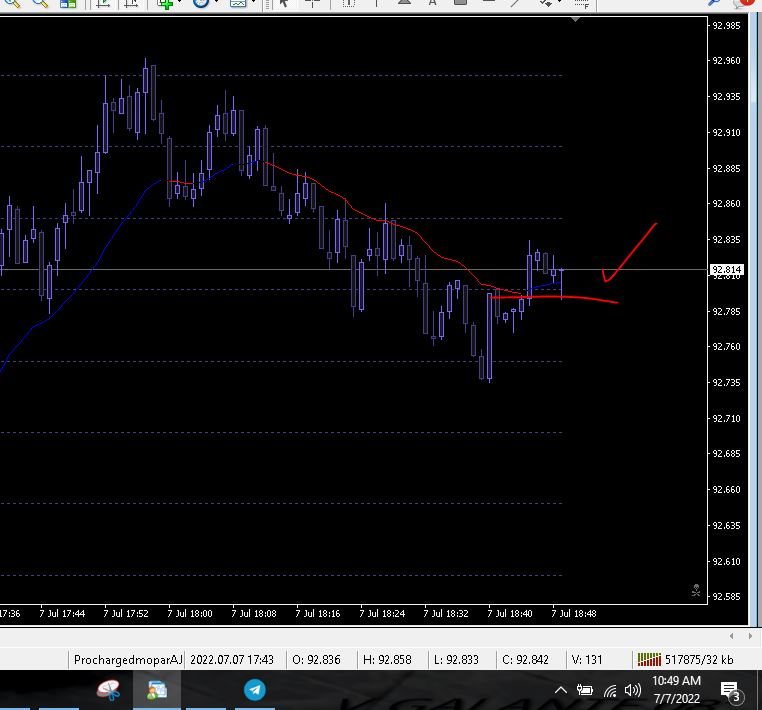The image size is (762, 710).
Task: Click the V: 131 volume value
Action: coord(587,659)
